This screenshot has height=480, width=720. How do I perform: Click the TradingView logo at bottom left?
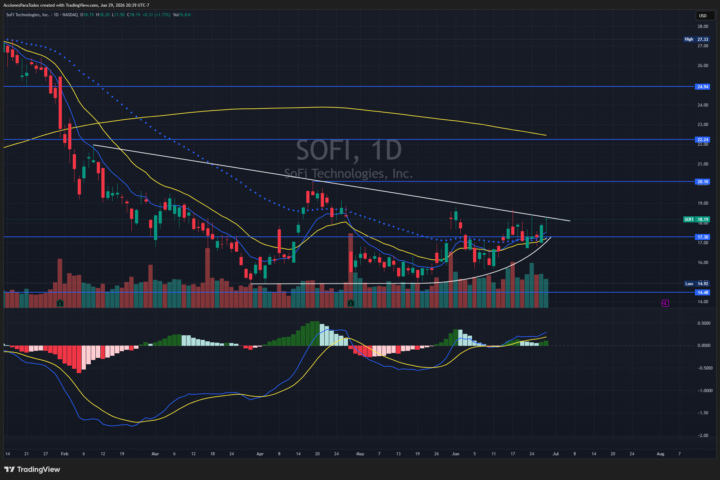click(x=32, y=469)
